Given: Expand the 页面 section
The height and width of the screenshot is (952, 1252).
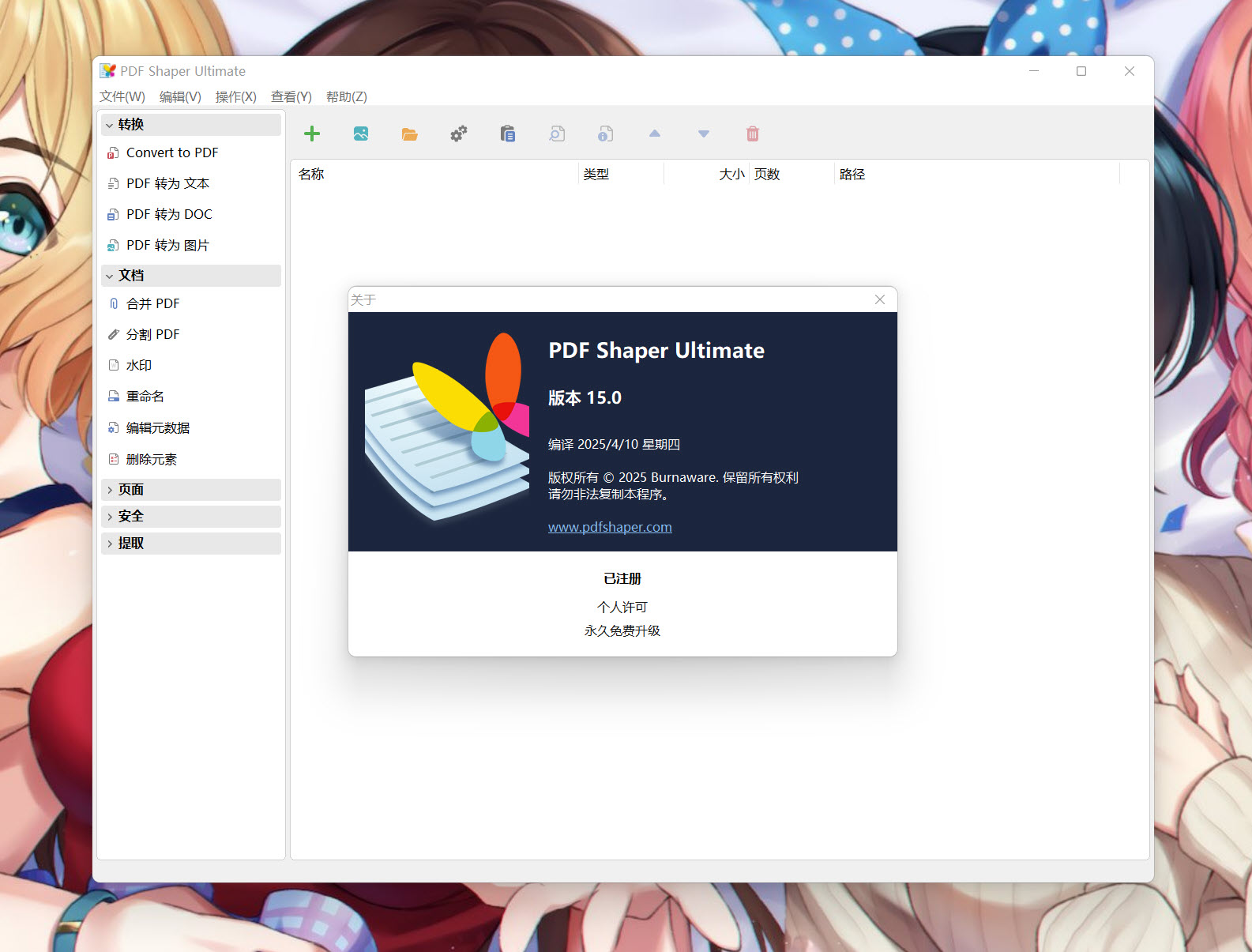Looking at the screenshot, I should [x=190, y=490].
